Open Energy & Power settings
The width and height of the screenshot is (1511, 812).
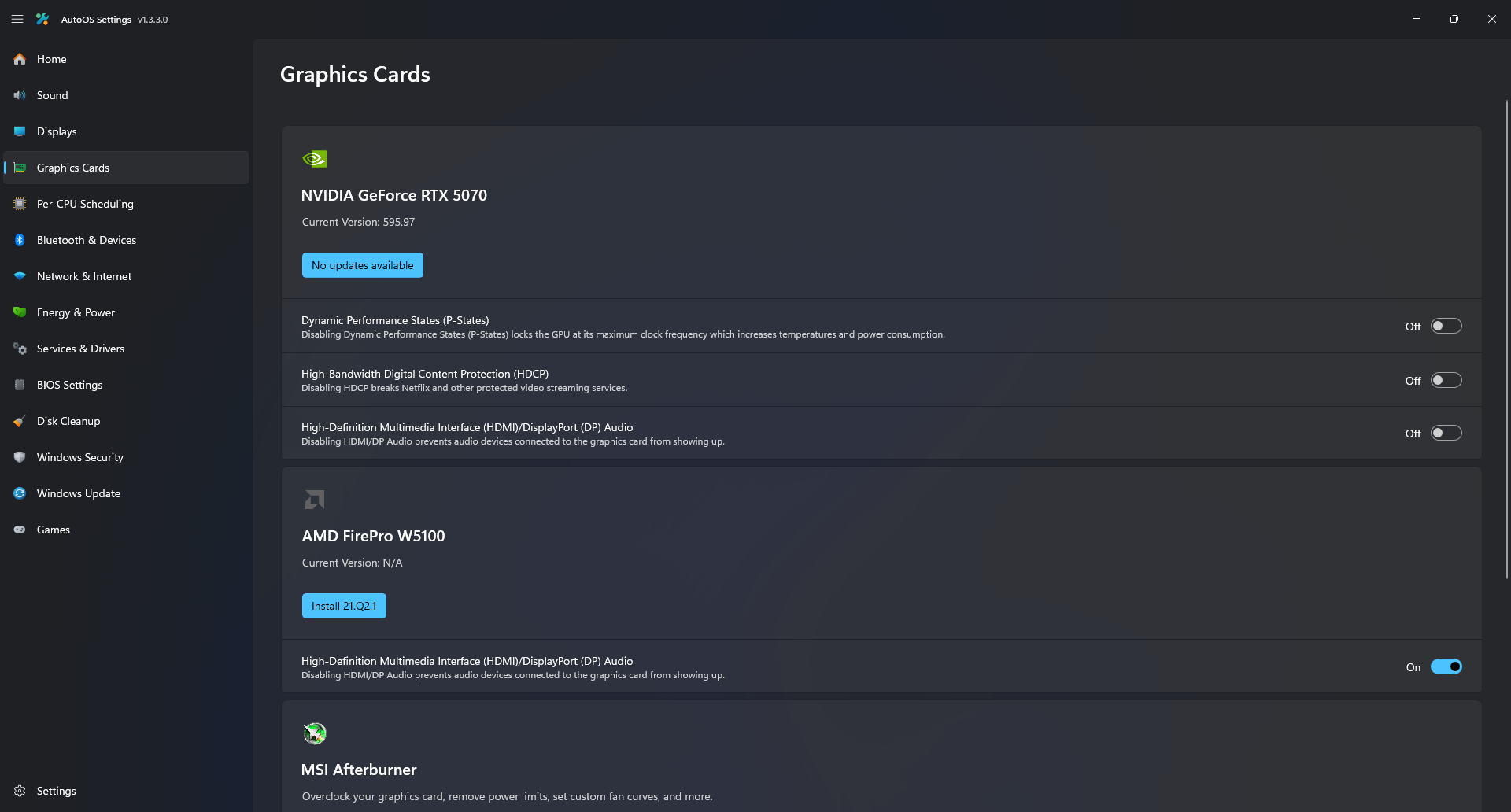(126, 312)
